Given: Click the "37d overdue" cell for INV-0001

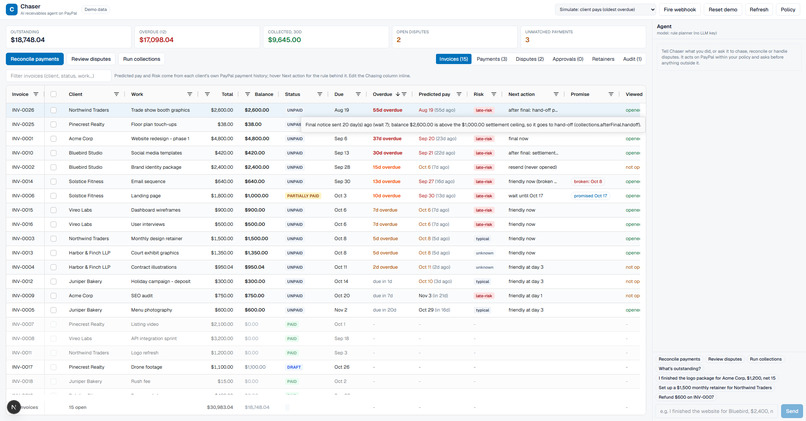Looking at the screenshot, I should coord(387,139).
